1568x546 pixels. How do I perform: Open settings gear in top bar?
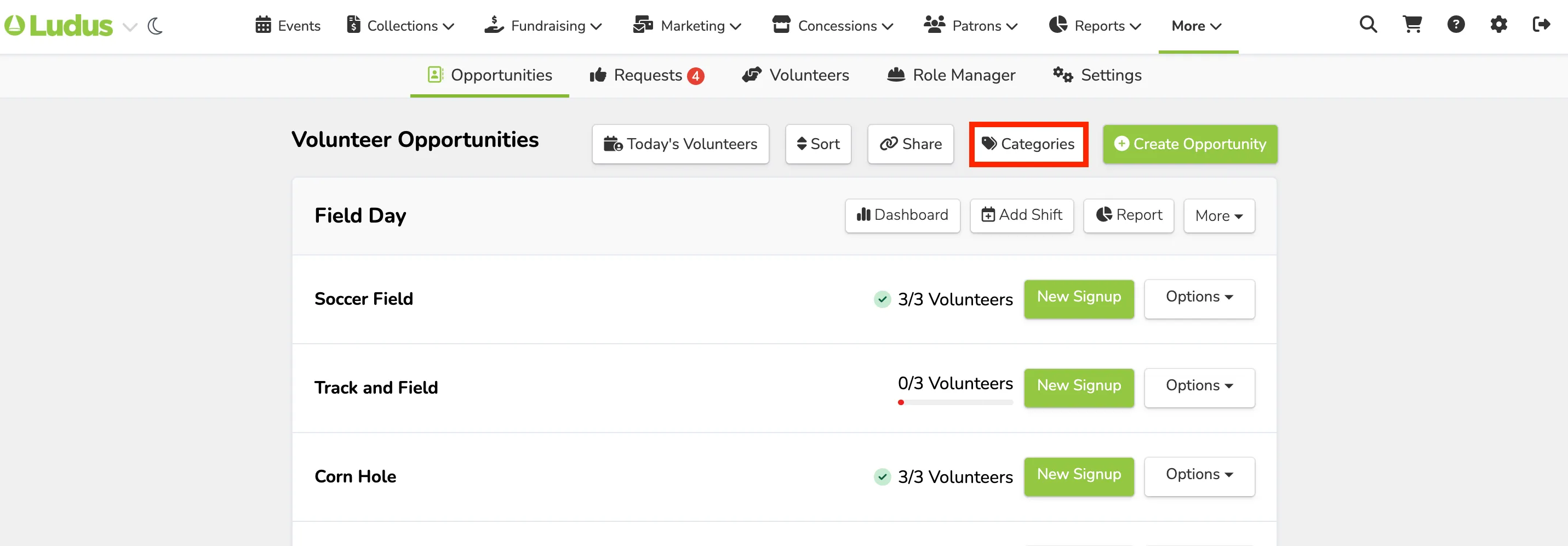tap(1498, 24)
